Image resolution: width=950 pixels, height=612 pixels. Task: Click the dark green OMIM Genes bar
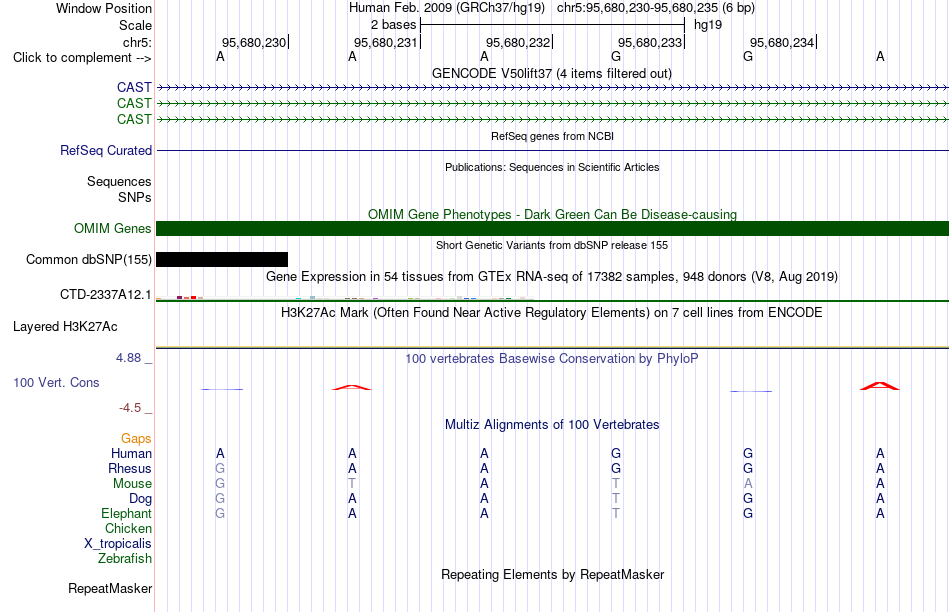552,228
